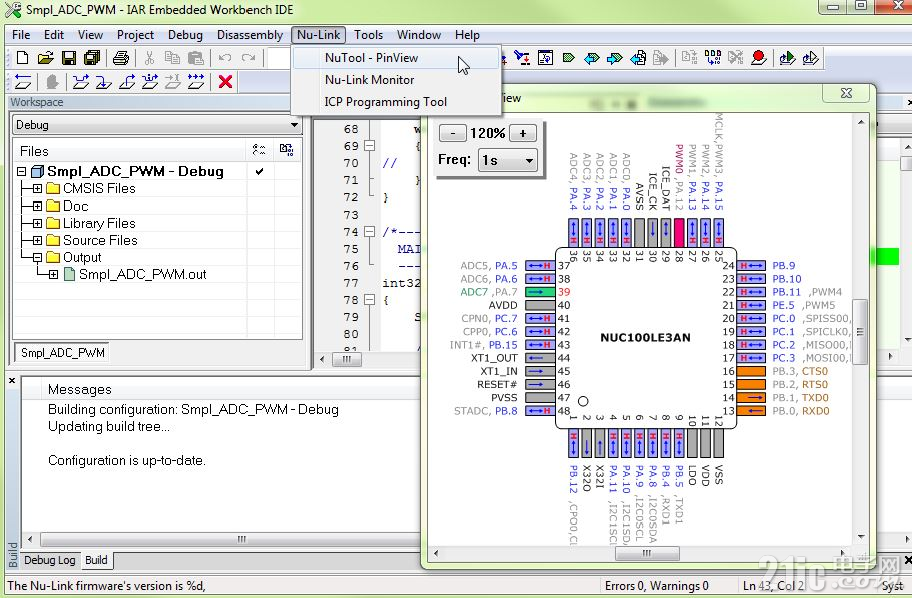
Task: Click the Next Statement debug icon
Action: (x=150, y=81)
